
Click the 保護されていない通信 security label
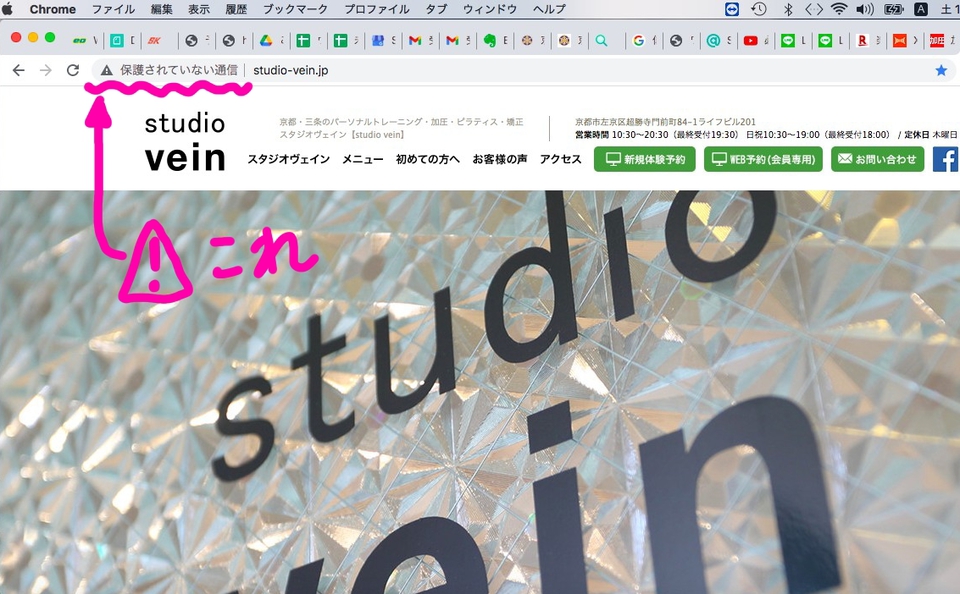point(179,70)
